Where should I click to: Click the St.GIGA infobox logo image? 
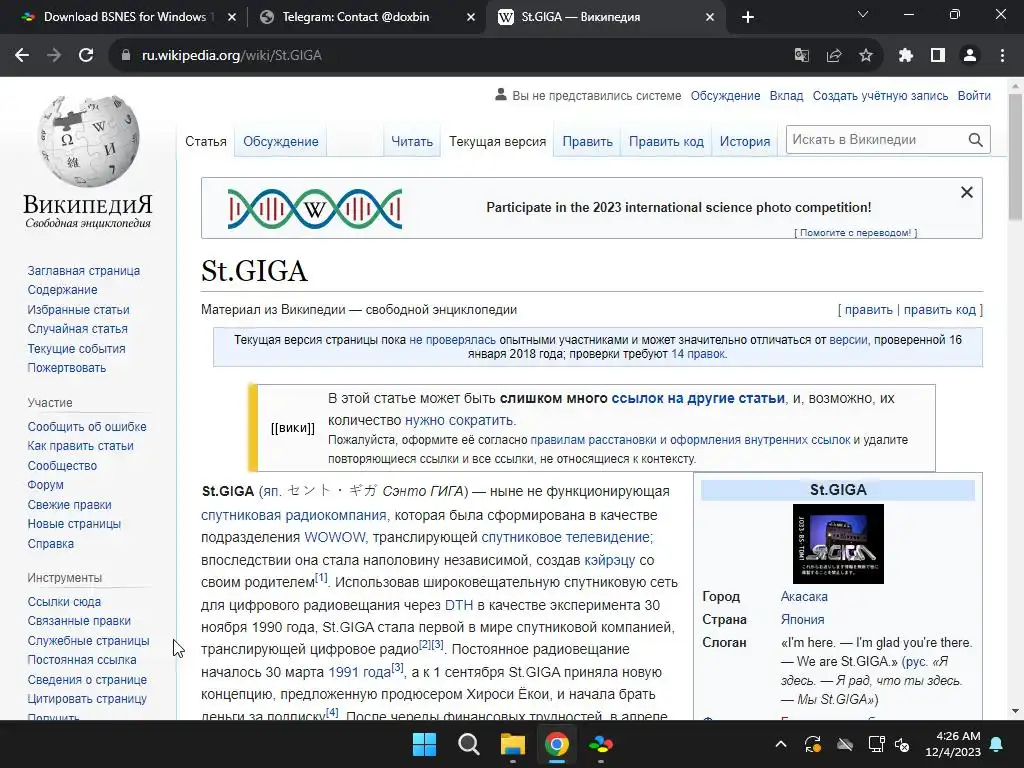[x=838, y=544]
